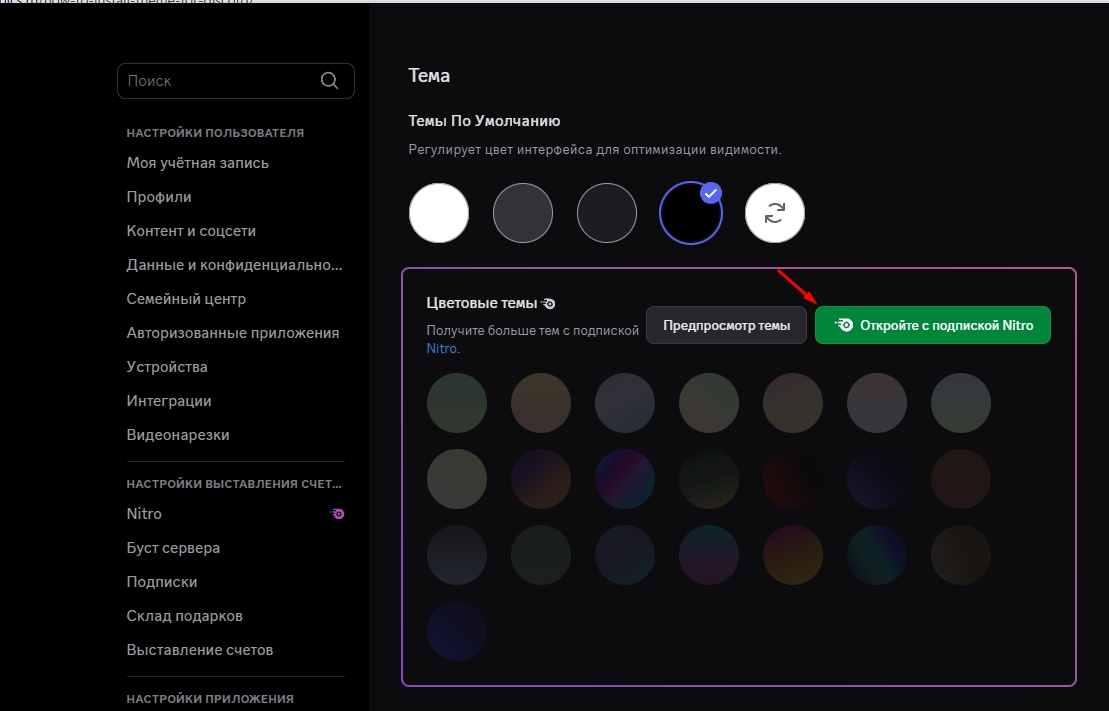Select the ash gray default theme

(523, 213)
